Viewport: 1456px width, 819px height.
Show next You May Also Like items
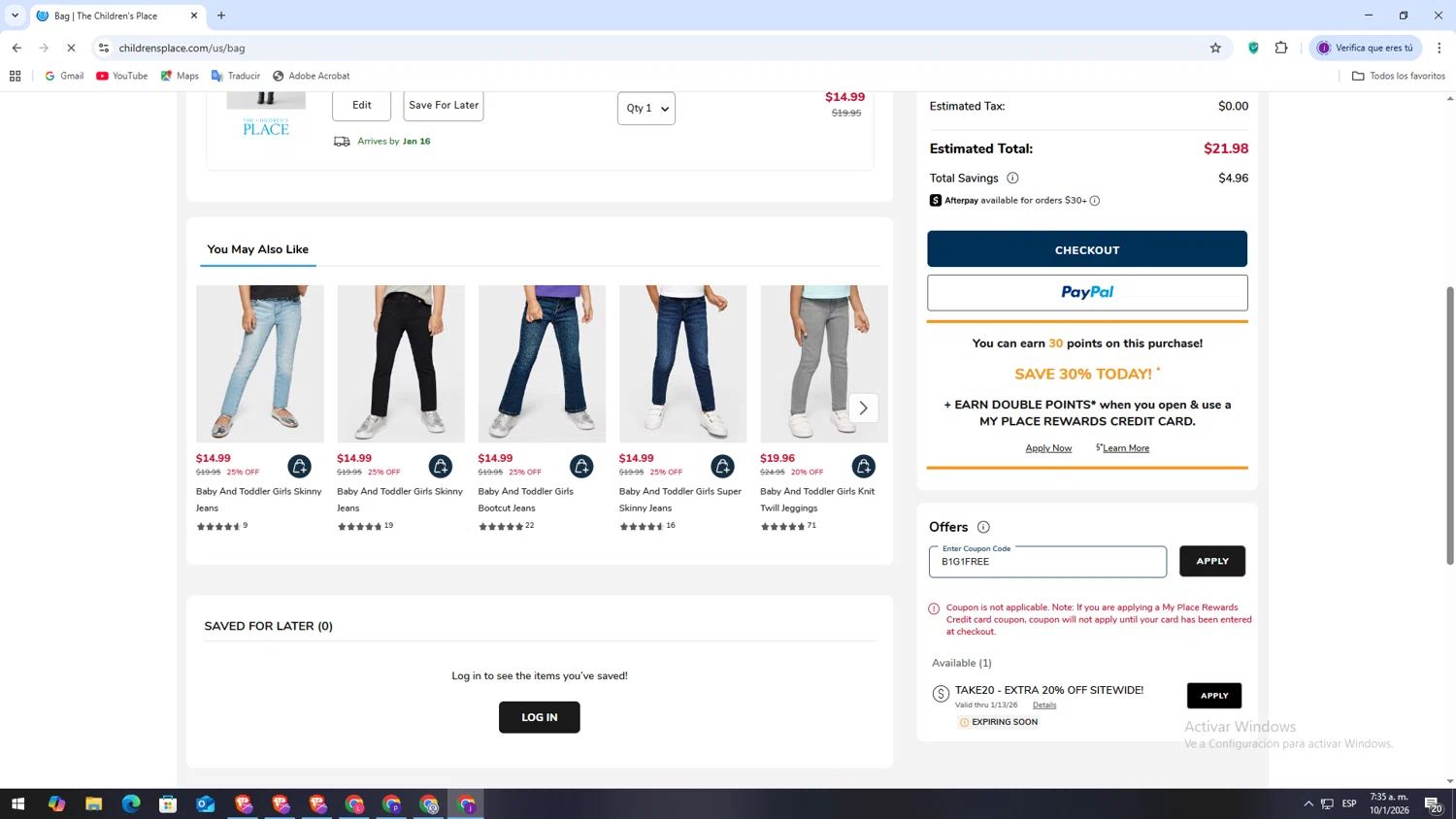(x=863, y=409)
